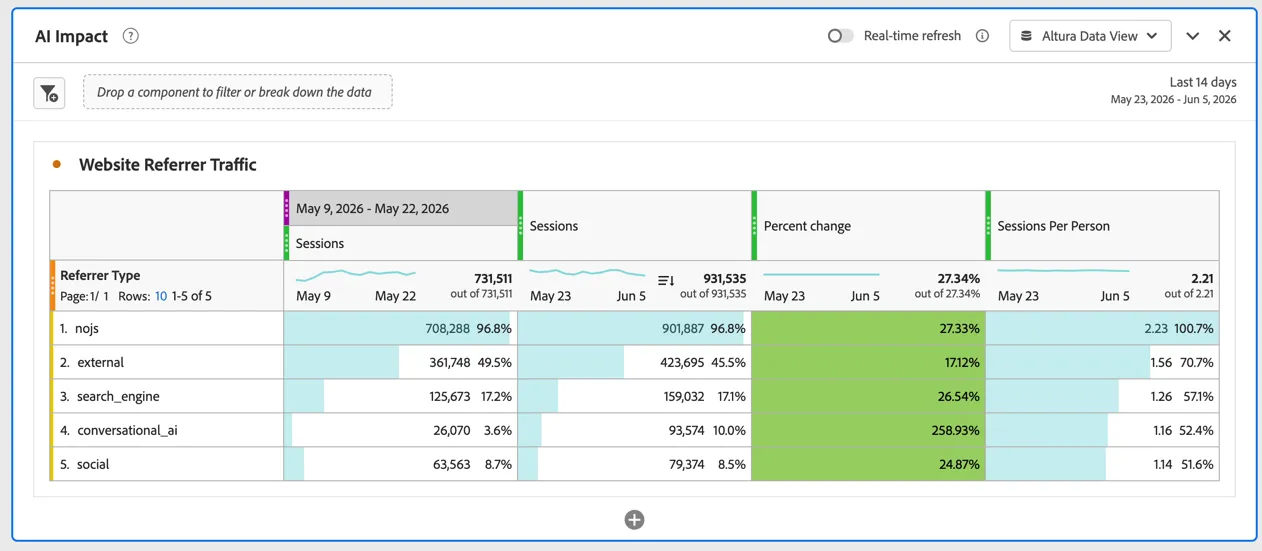Viewport: 1262px width, 551px height.
Task: Change rows count link showing 10
Action: point(160,296)
